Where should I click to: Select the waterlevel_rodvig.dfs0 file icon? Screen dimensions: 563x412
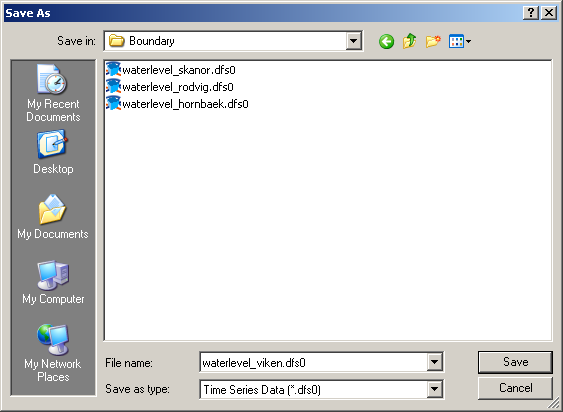(113, 87)
